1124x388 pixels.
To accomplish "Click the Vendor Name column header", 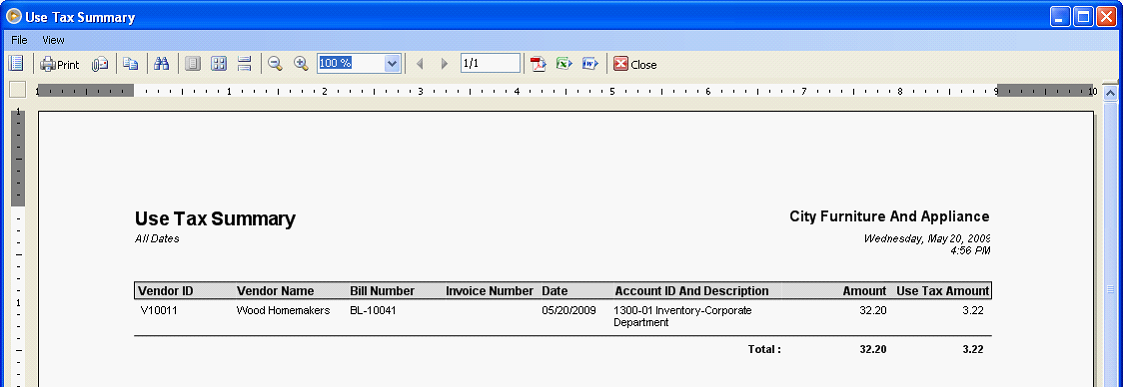I will [275, 290].
